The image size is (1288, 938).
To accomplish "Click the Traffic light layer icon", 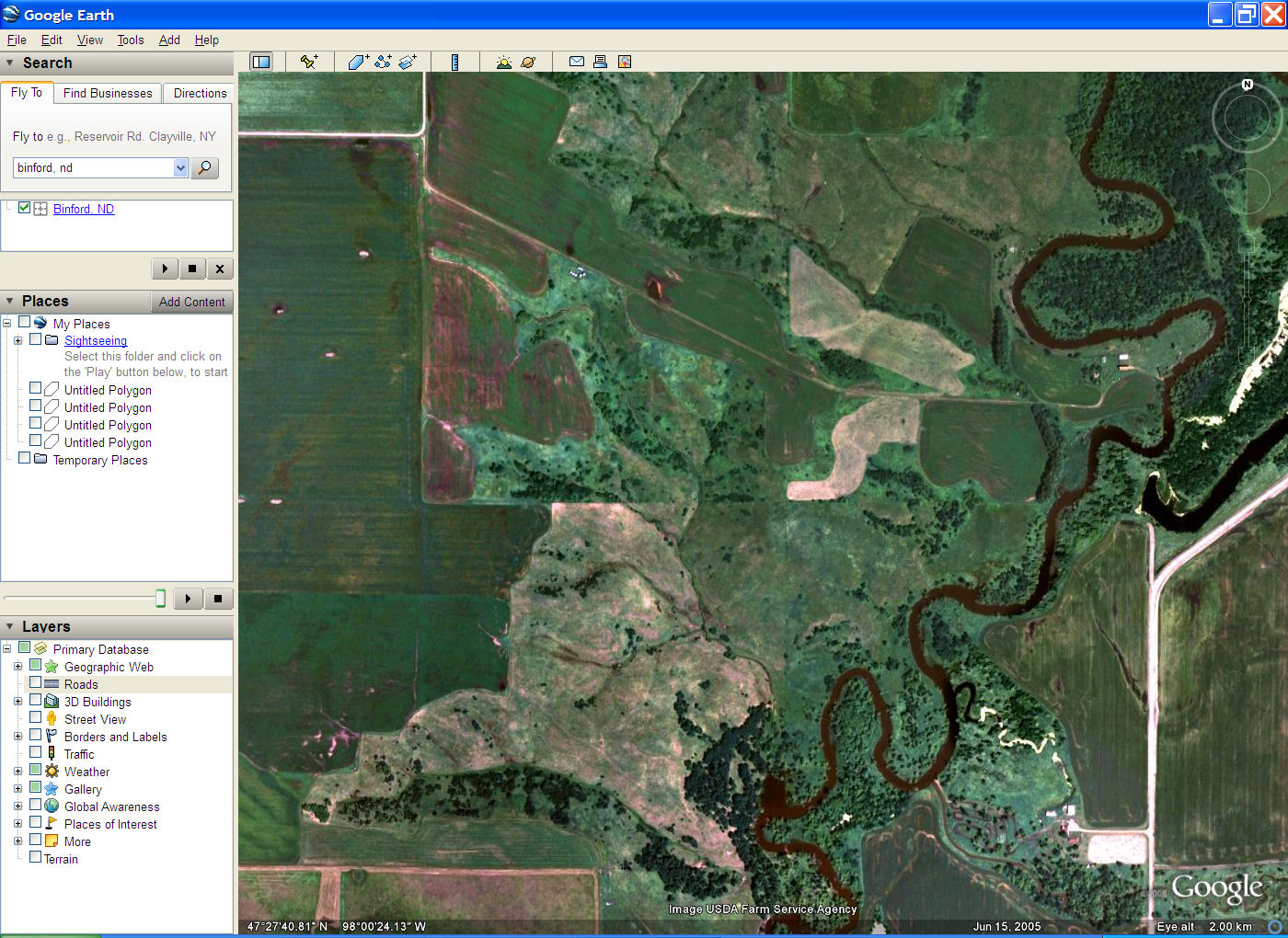I will tap(52, 754).
